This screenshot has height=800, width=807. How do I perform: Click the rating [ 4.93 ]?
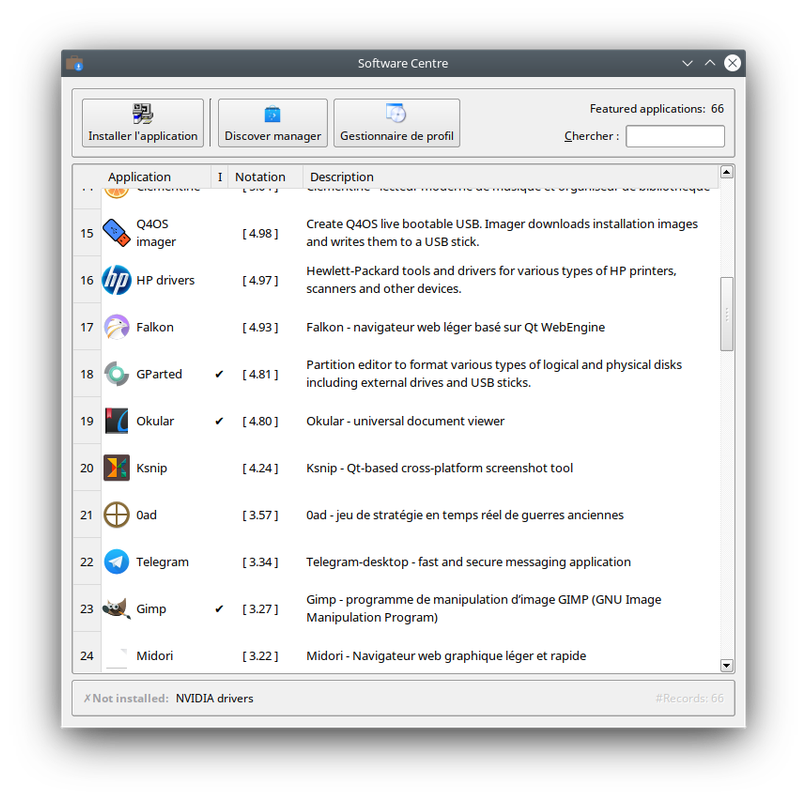tap(260, 327)
